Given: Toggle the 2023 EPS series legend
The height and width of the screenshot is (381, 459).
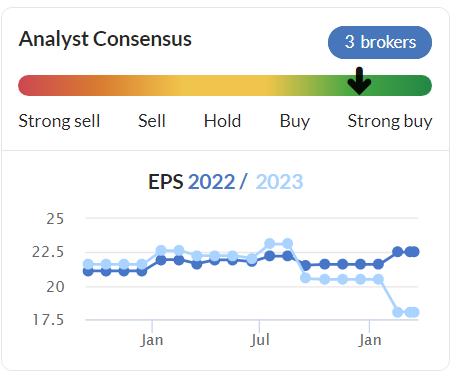Looking at the screenshot, I should pos(279,182).
